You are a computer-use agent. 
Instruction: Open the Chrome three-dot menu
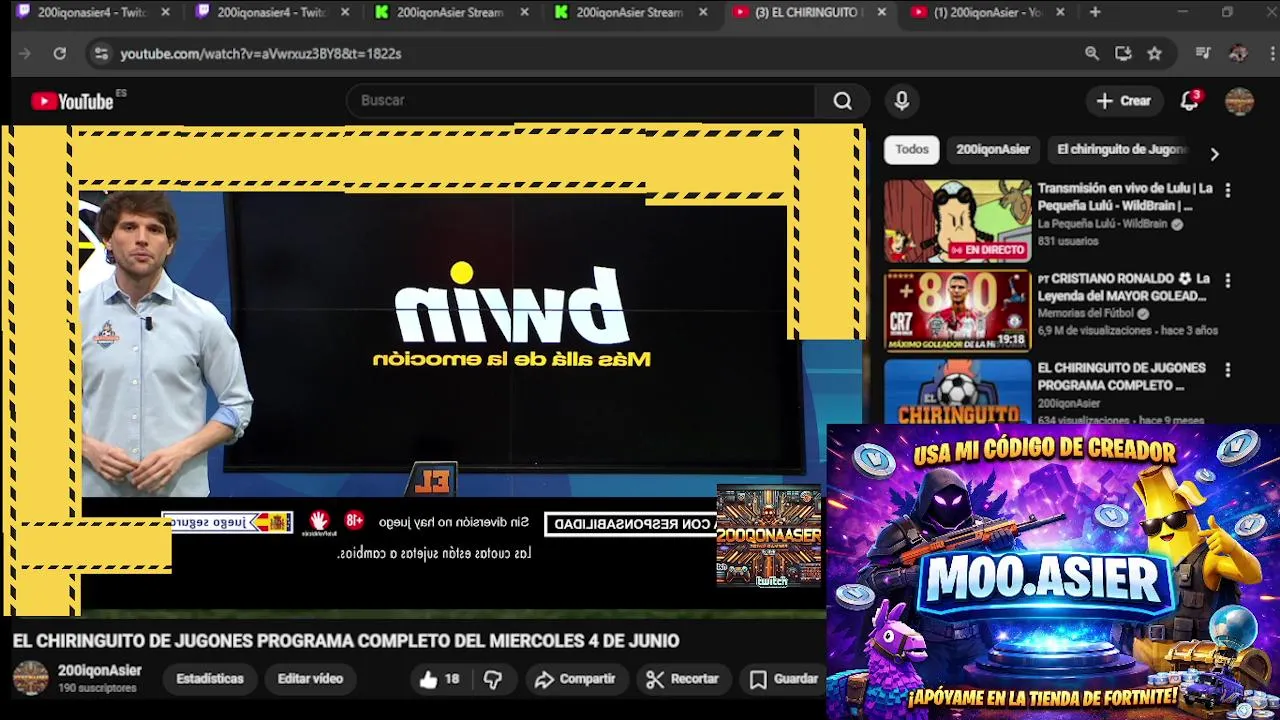point(1270,54)
